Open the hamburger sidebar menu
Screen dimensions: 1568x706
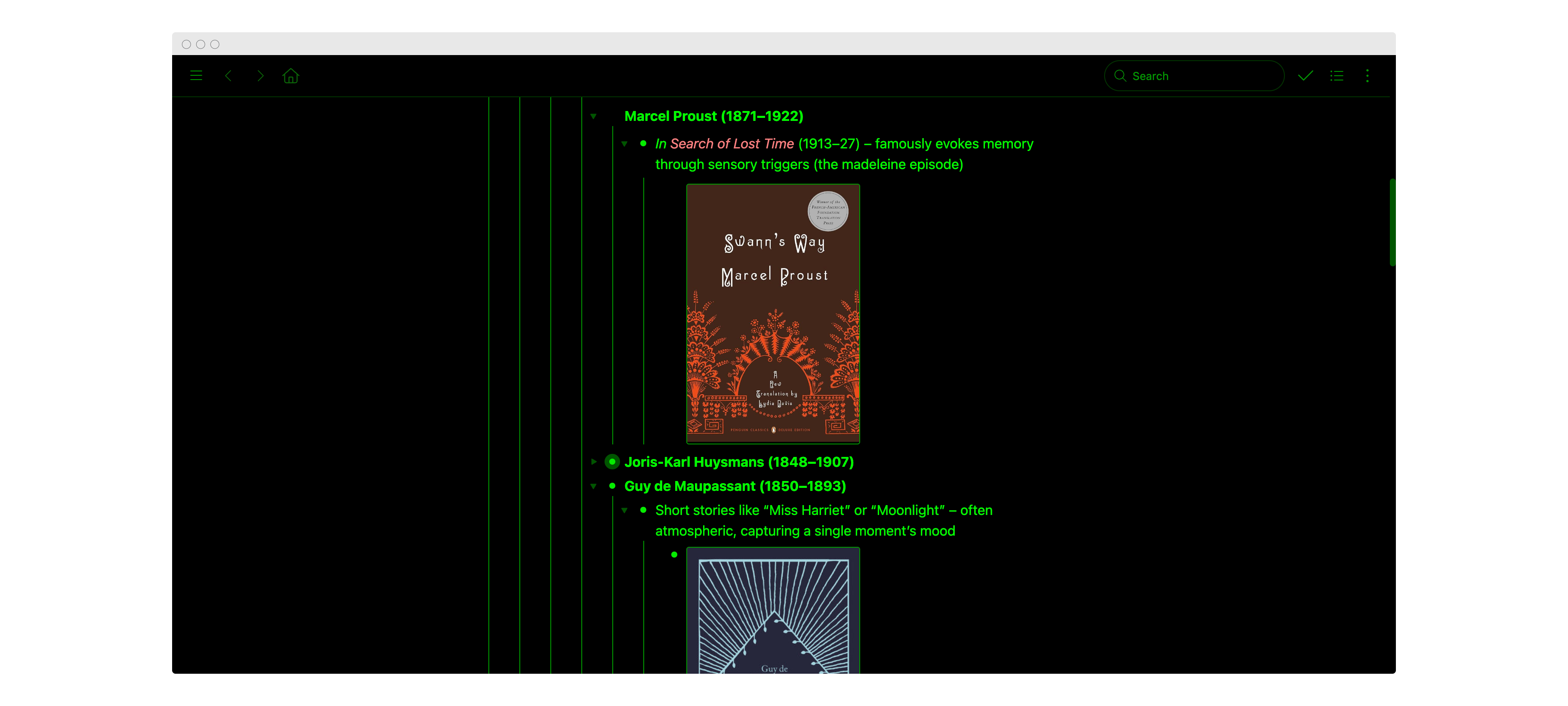pos(196,76)
